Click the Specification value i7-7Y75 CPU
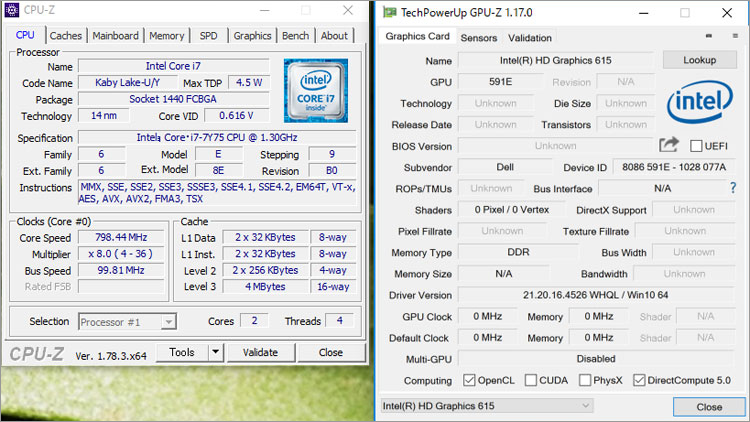This screenshot has height=422, width=750. click(x=217, y=138)
